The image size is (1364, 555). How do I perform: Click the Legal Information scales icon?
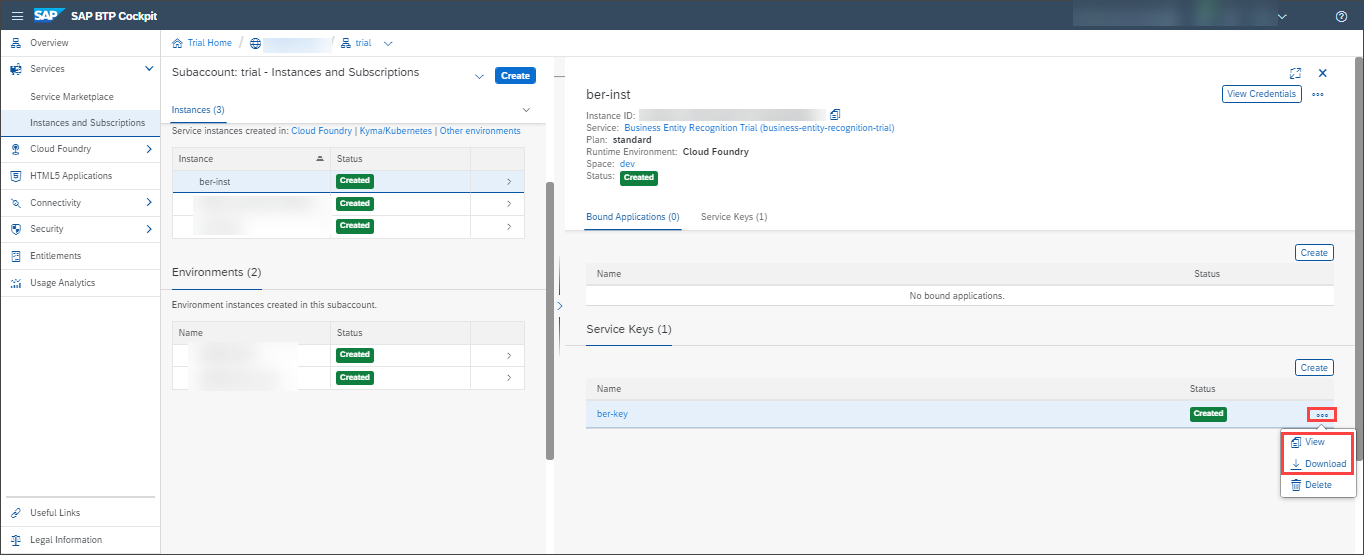16,540
